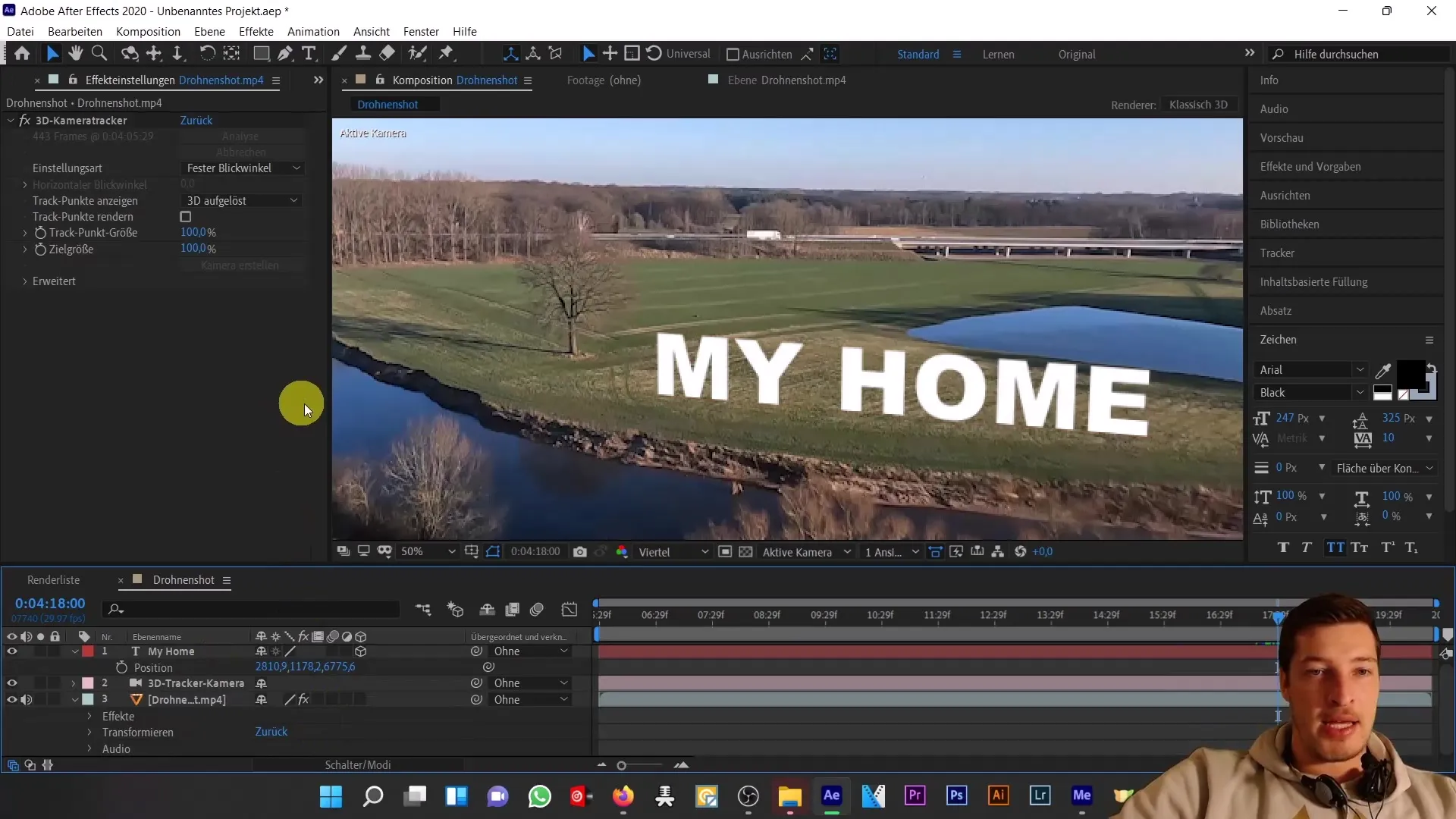1456x819 pixels.
Task: Select the Rectangle shape tool
Action: point(261,54)
